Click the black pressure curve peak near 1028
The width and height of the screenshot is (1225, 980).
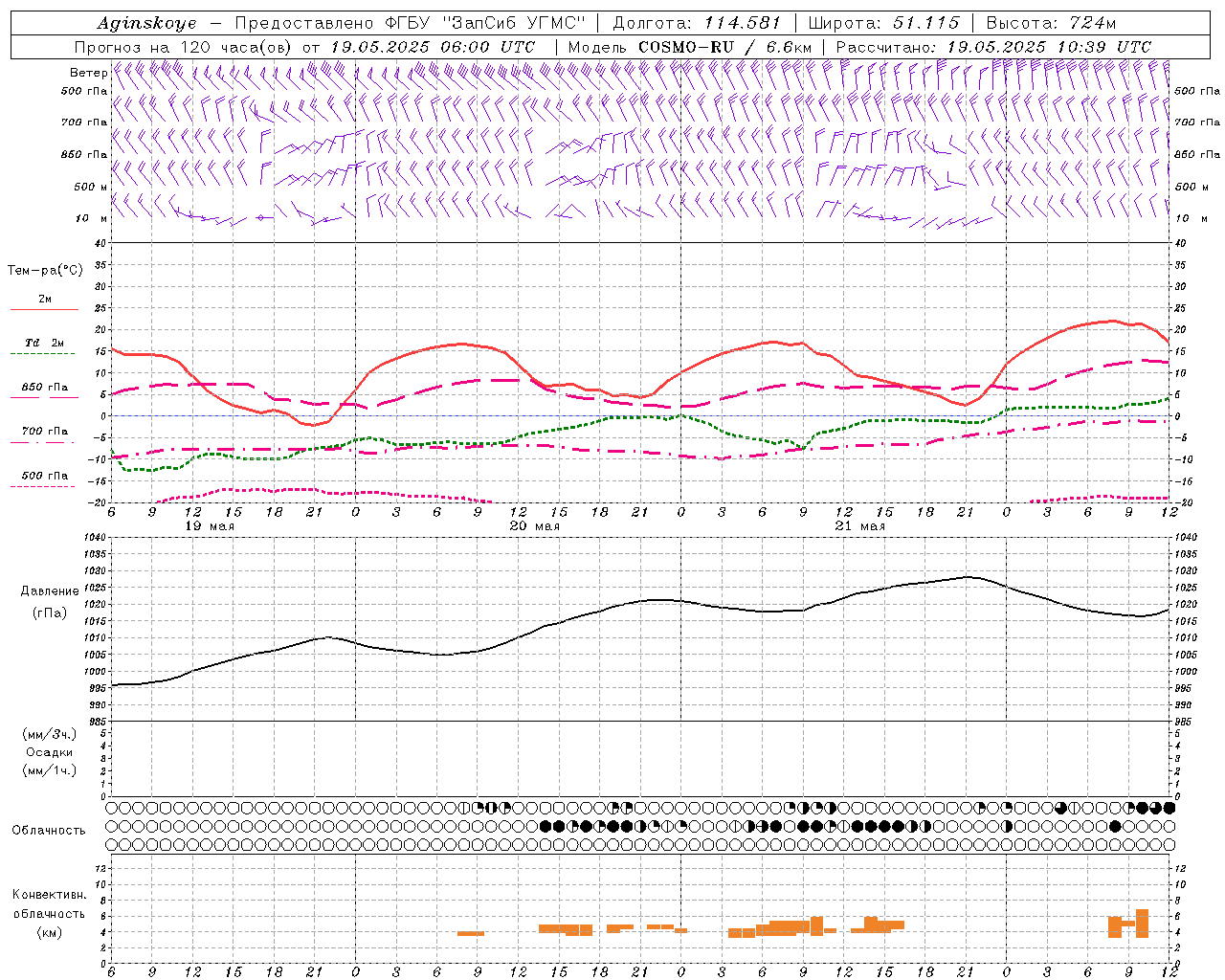coord(969,576)
